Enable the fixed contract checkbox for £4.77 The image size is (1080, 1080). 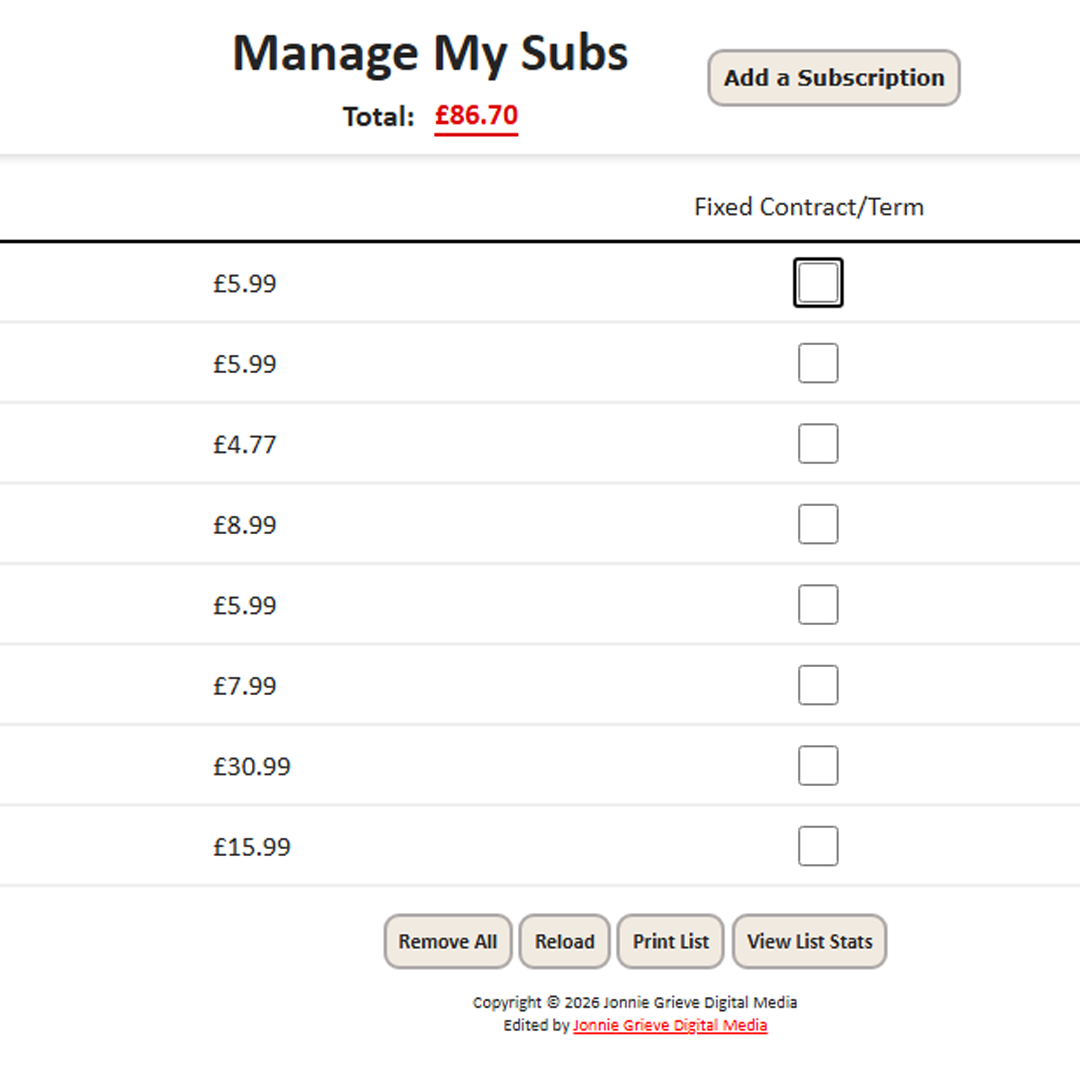tap(818, 444)
